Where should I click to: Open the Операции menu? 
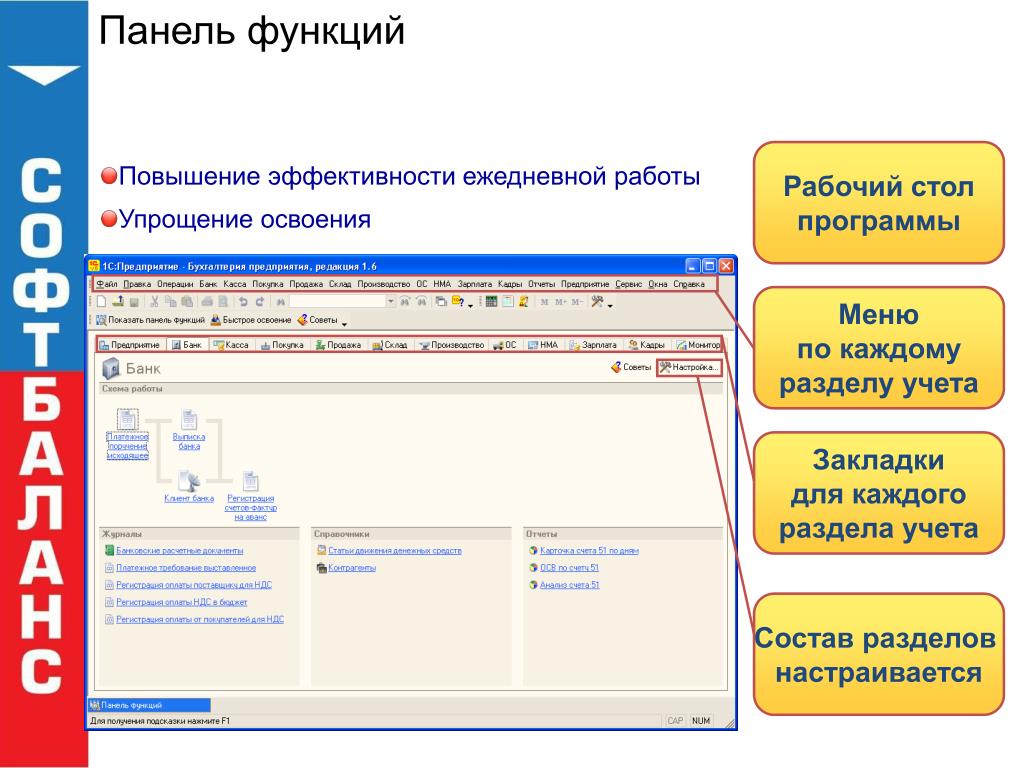click(x=175, y=284)
